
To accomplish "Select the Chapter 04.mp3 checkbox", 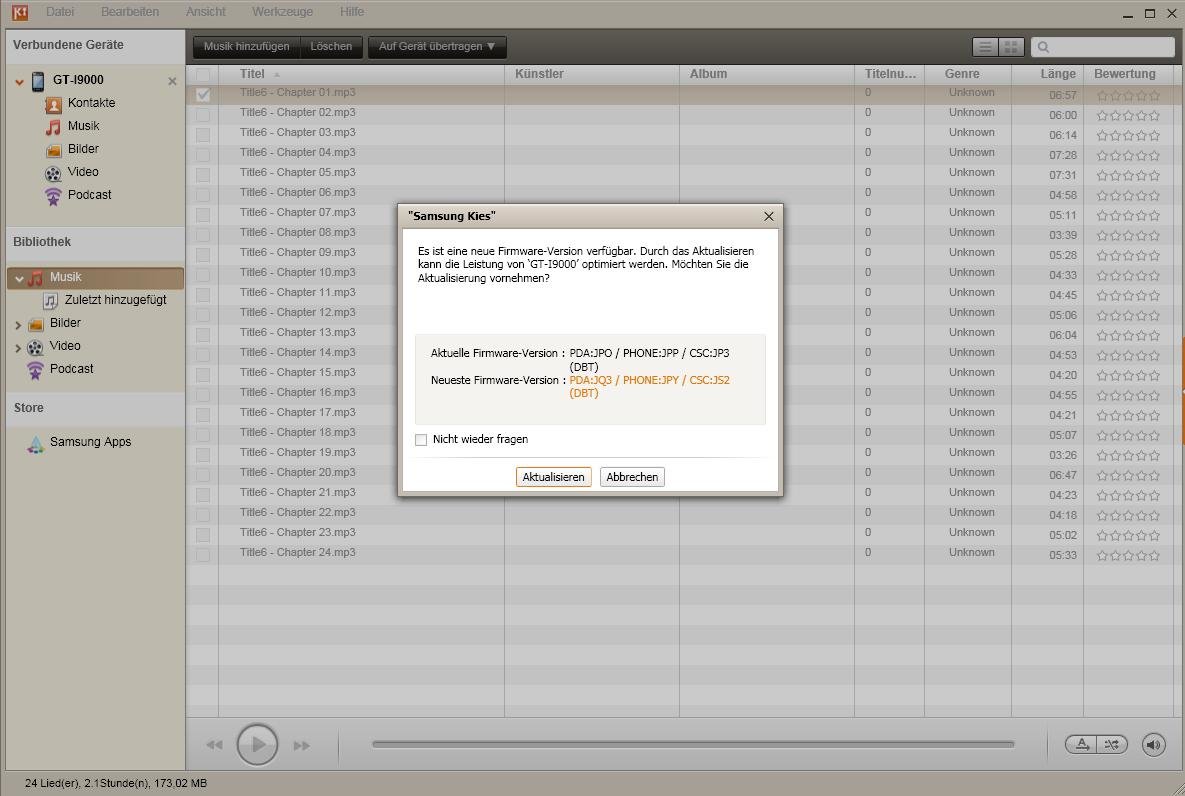I will [x=203, y=154].
